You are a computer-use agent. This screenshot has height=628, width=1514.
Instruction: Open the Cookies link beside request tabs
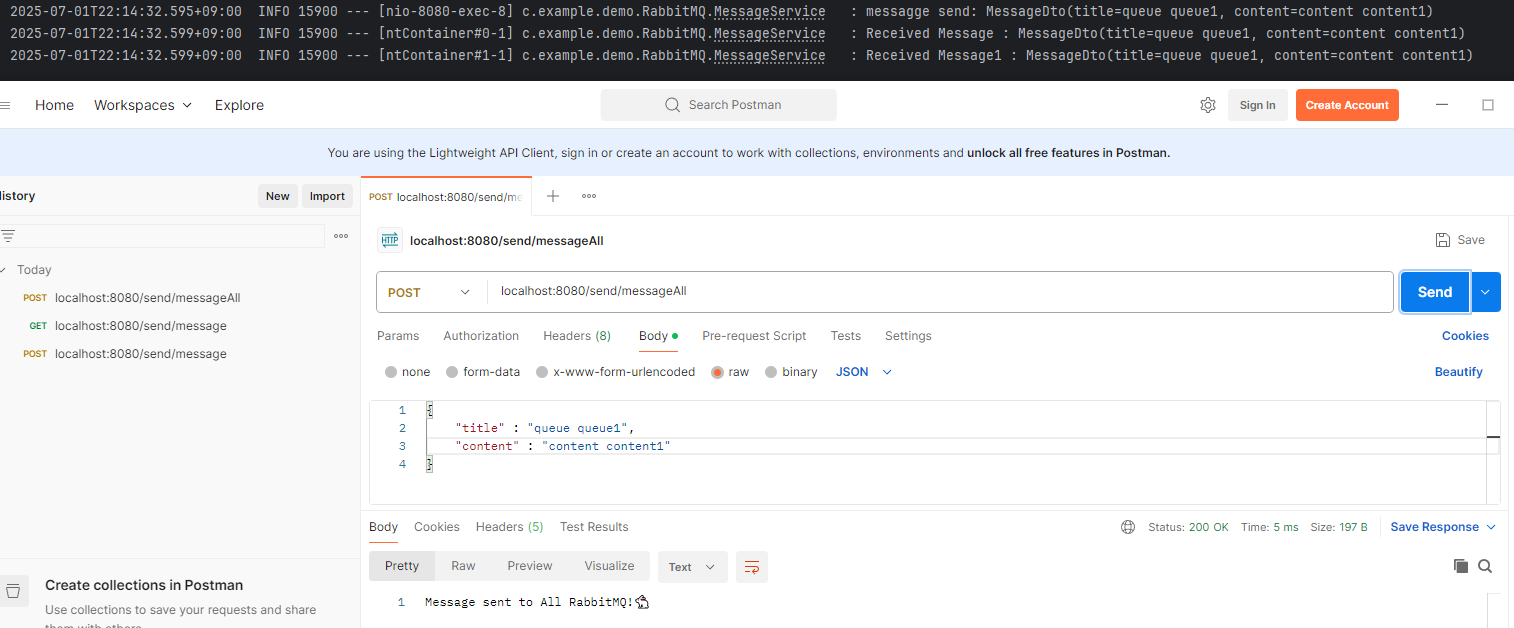pos(1465,336)
